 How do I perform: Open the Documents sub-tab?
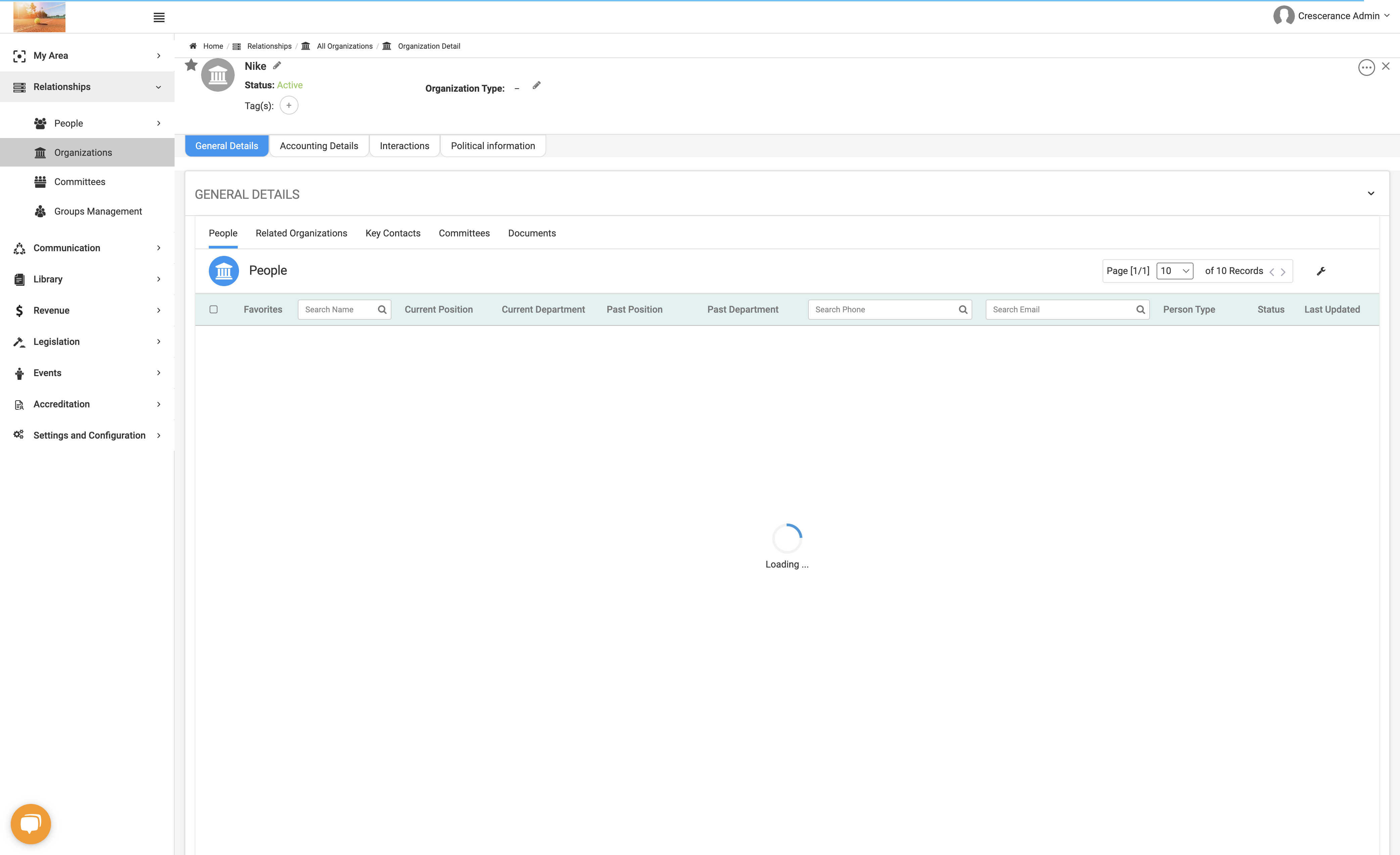[x=532, y=233]
